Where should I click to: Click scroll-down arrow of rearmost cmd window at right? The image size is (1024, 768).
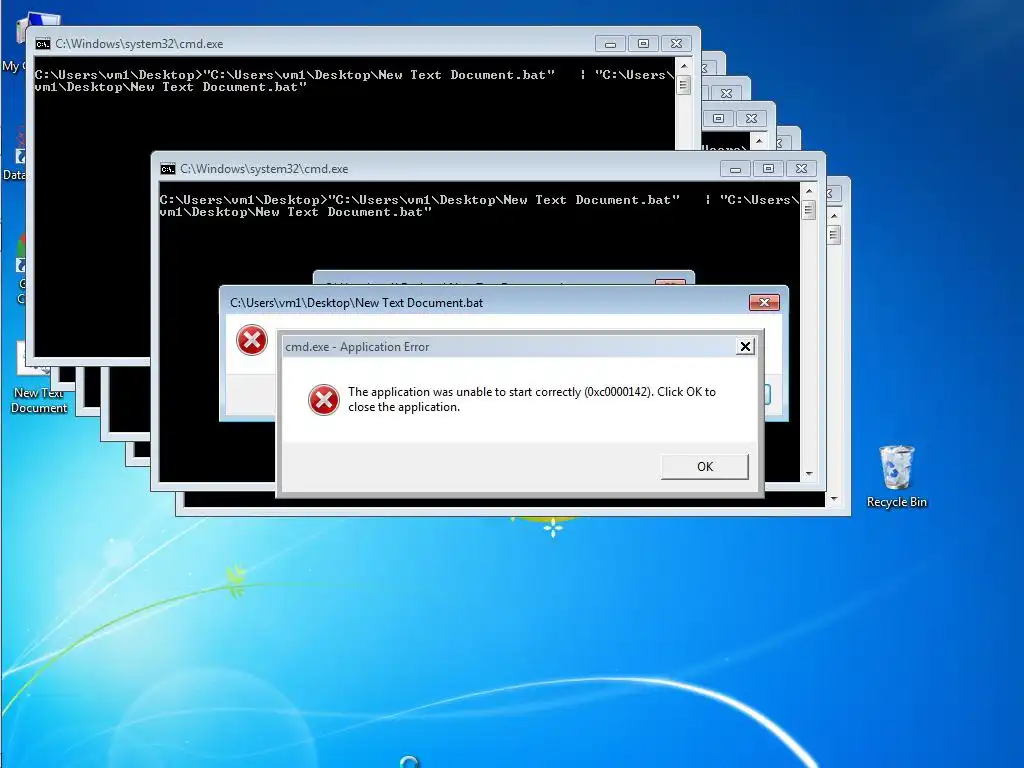pyautogui.click(x=834, y=500)
